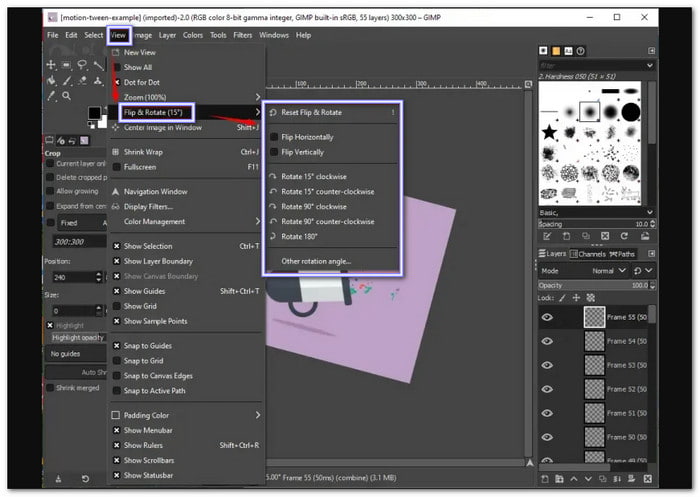Image resolution: width=700 pixels, height=497 pixels.
Task: Expand the Padding Color submenu
Action: click(x=258, y=415)
